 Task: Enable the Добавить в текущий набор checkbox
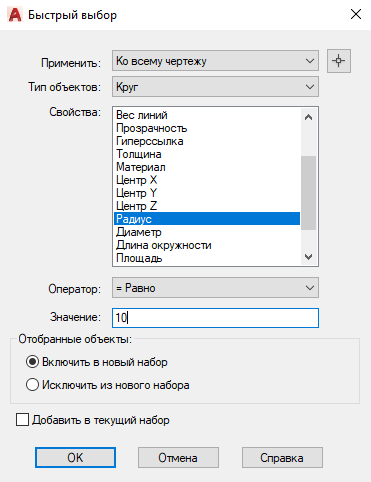[22, 420]
